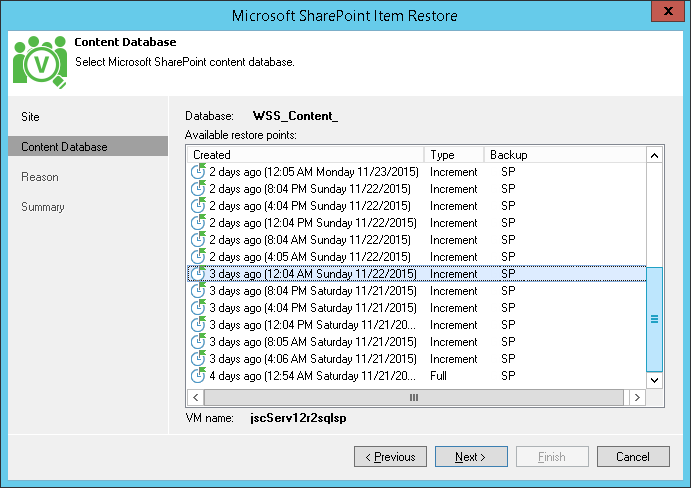Image resolution: width=691 pixels, height=488 pixels.
Task: Click the Veeam SharePoint wizard logo
Action: click(40, 63)
